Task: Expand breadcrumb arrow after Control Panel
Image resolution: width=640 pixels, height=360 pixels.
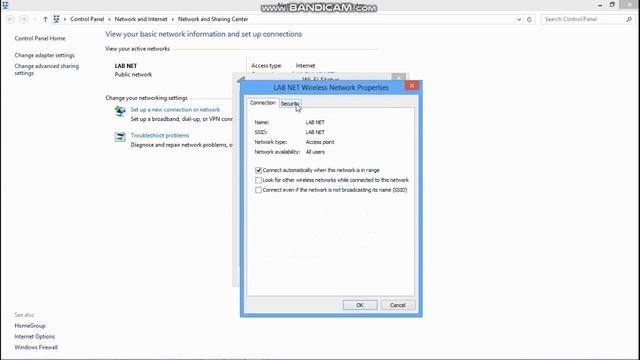Action: [x=109, y=19]
